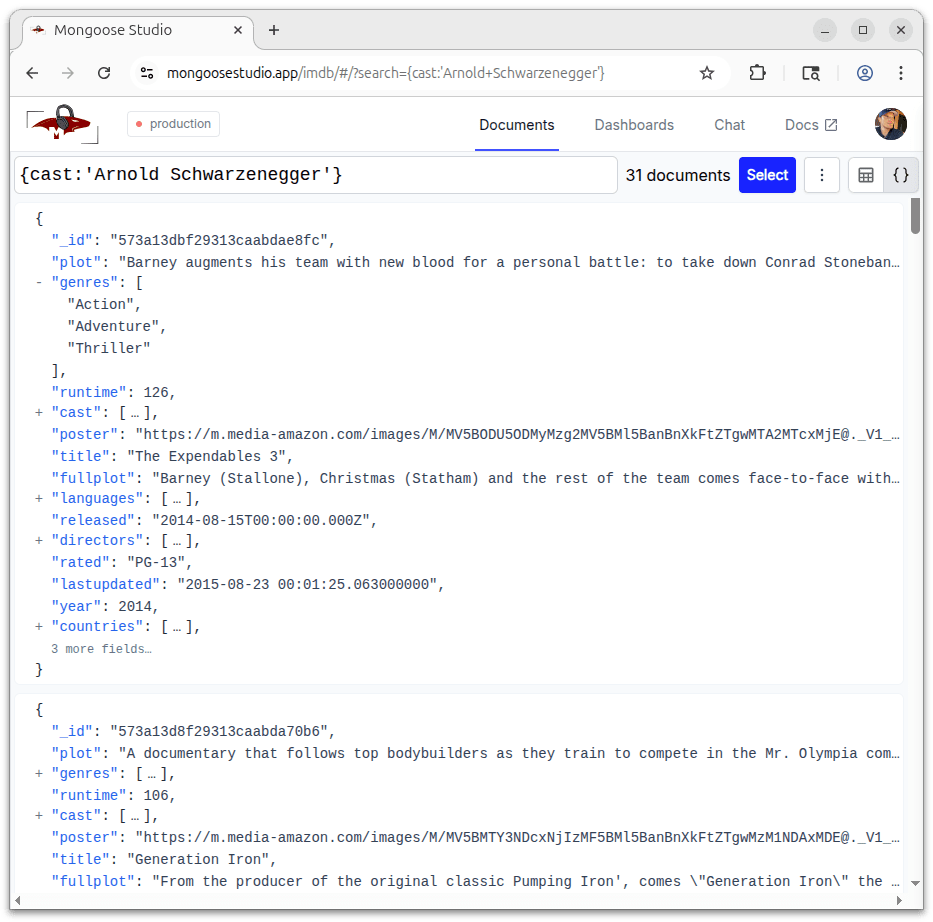The height and width of the screenshot is (922, 933).
Task: Click the vertical scrollbar thumb
Action: click(x=915, y=216)
